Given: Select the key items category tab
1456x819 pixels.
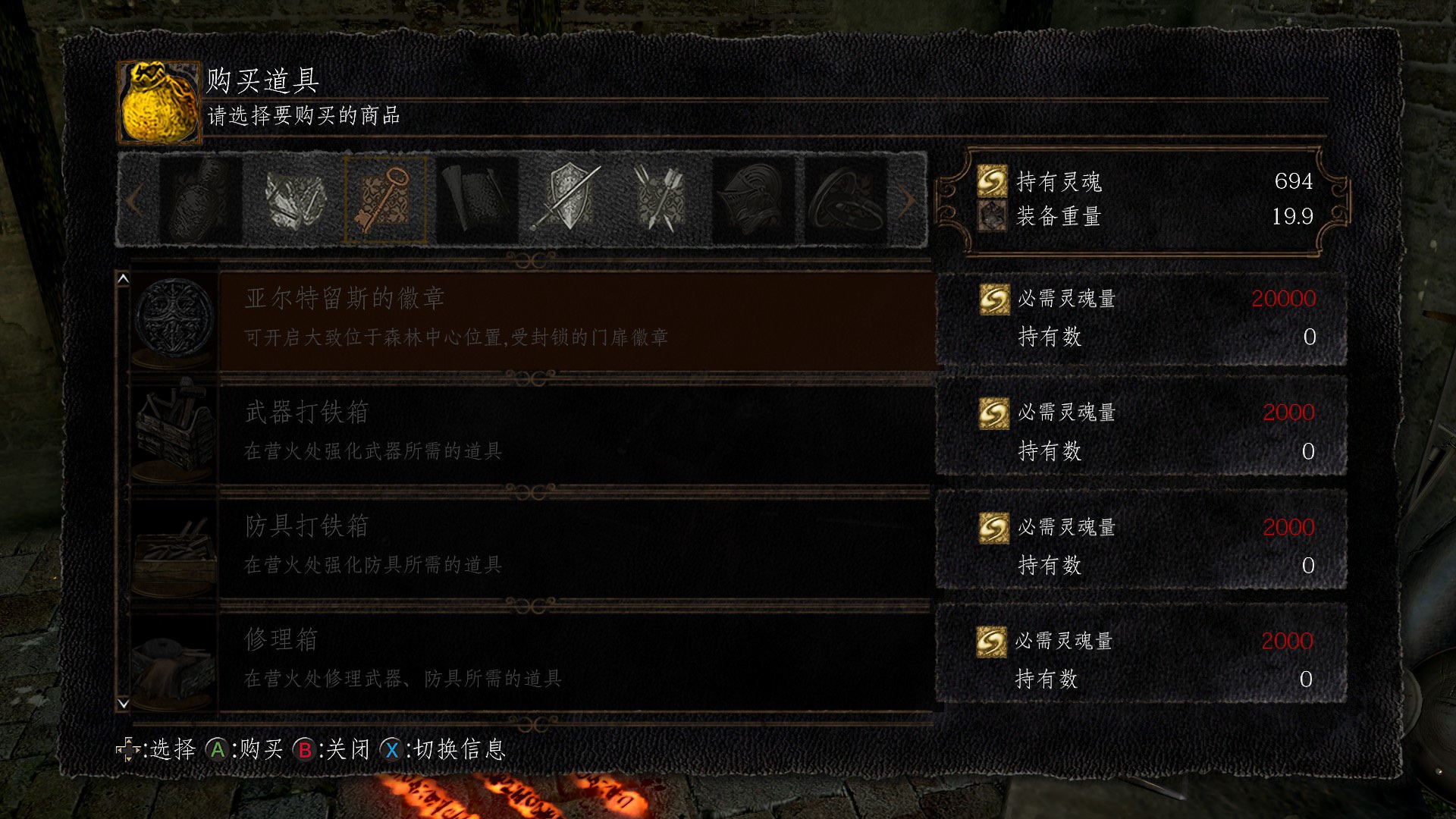Looking at the screenshot, I should [385, 199].
